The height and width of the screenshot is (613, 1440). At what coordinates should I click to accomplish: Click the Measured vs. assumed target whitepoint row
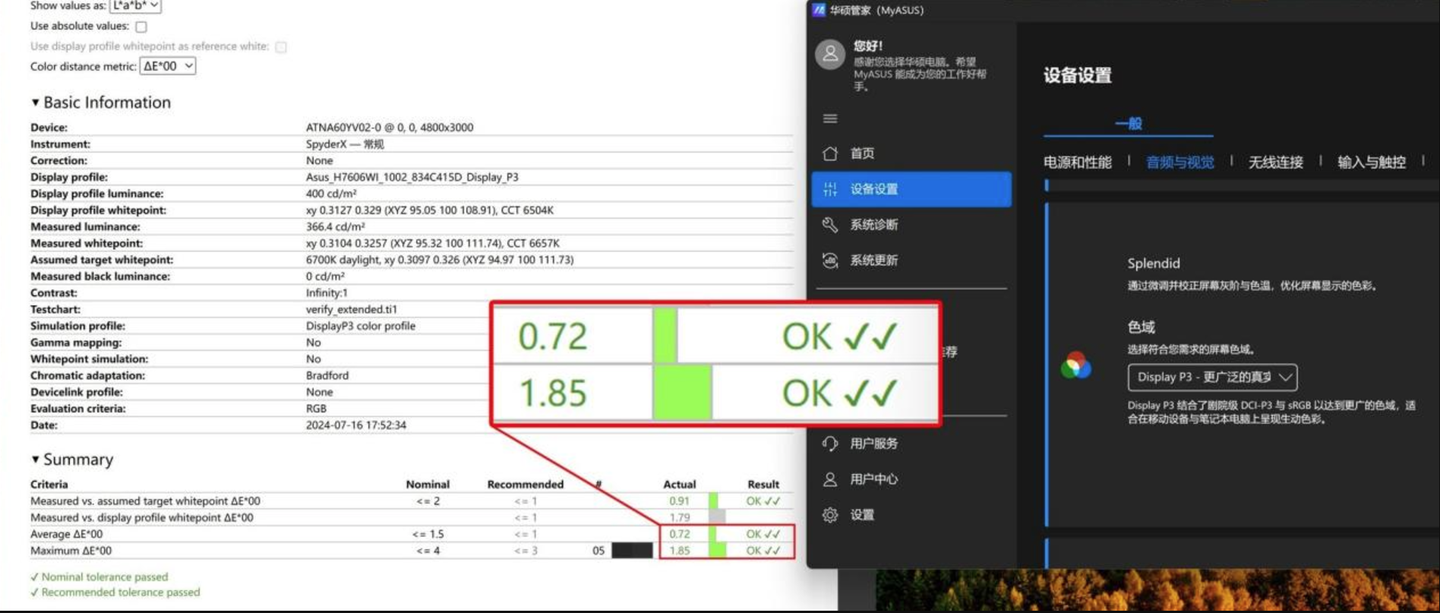pos(411,501)
